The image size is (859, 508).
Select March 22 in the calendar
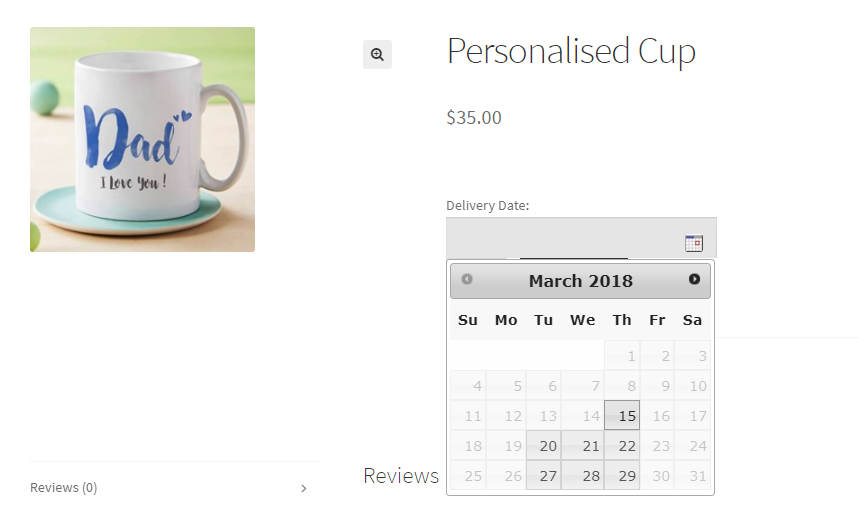[622, 446]
